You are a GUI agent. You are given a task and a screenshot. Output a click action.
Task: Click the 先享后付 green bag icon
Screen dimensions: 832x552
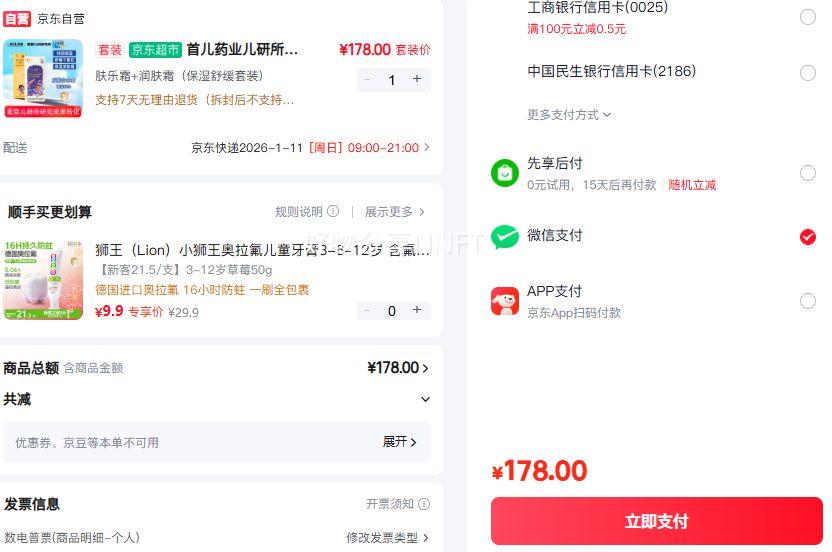point(505,173)
